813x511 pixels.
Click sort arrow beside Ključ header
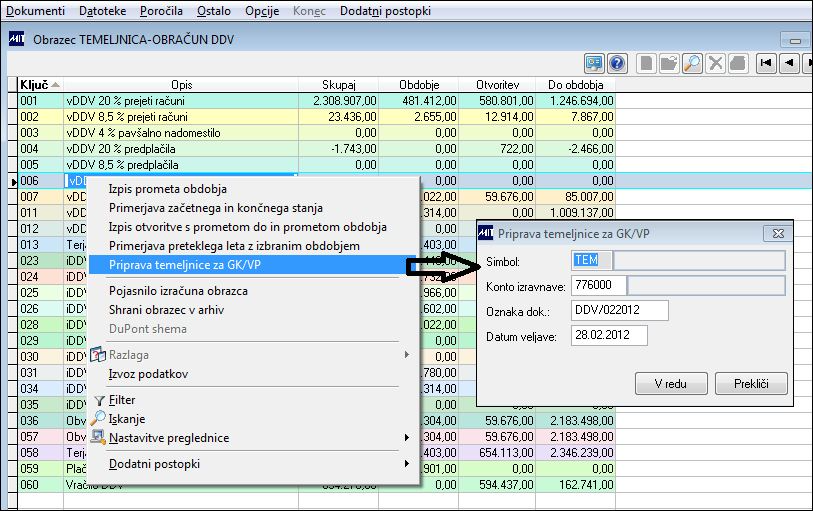coord(55,85)
